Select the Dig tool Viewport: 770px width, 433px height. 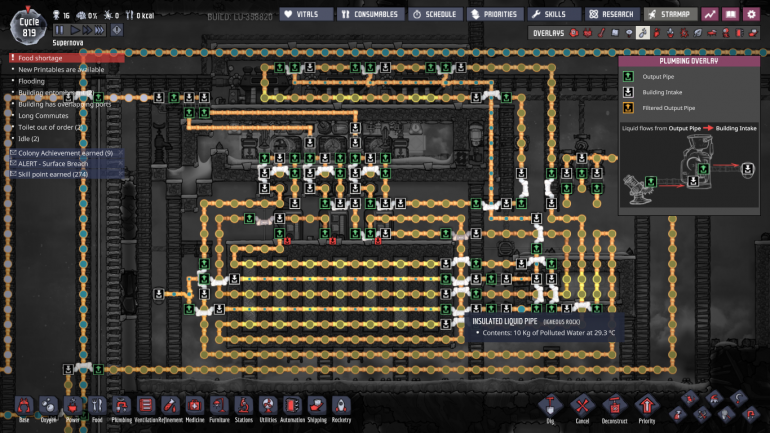point(550,408)
